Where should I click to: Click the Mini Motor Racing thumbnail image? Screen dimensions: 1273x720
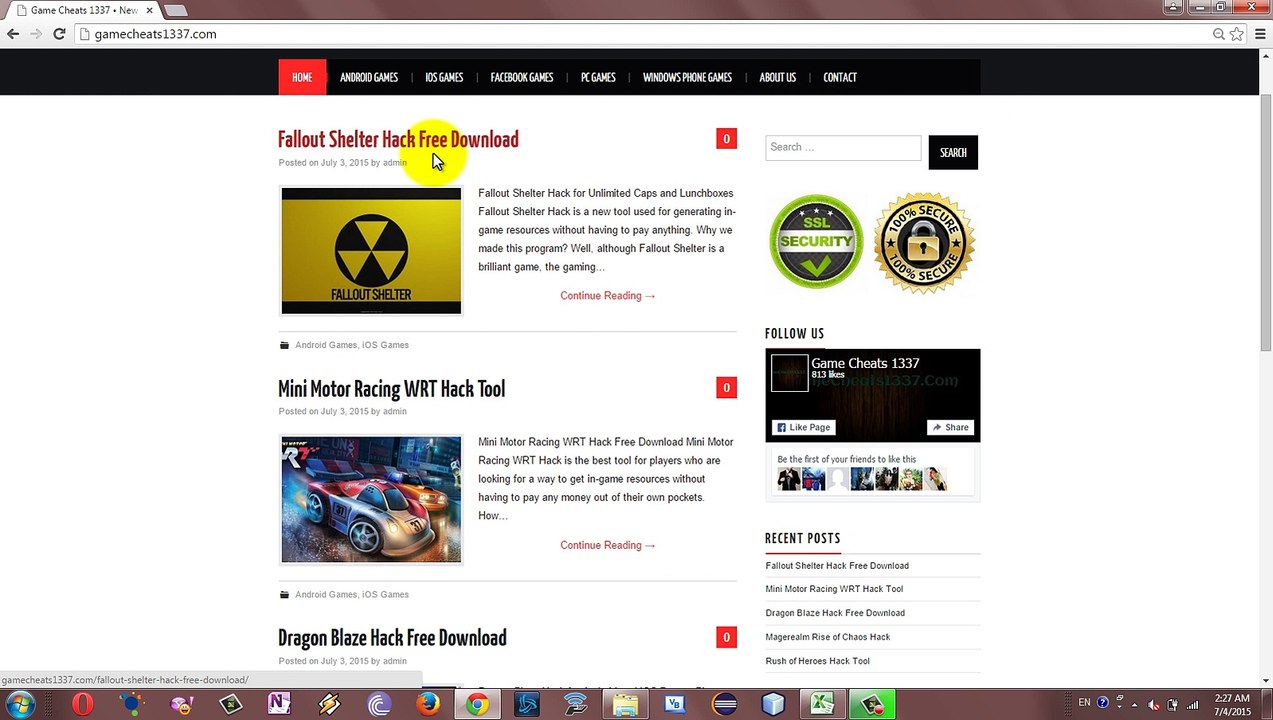[371, 499]
